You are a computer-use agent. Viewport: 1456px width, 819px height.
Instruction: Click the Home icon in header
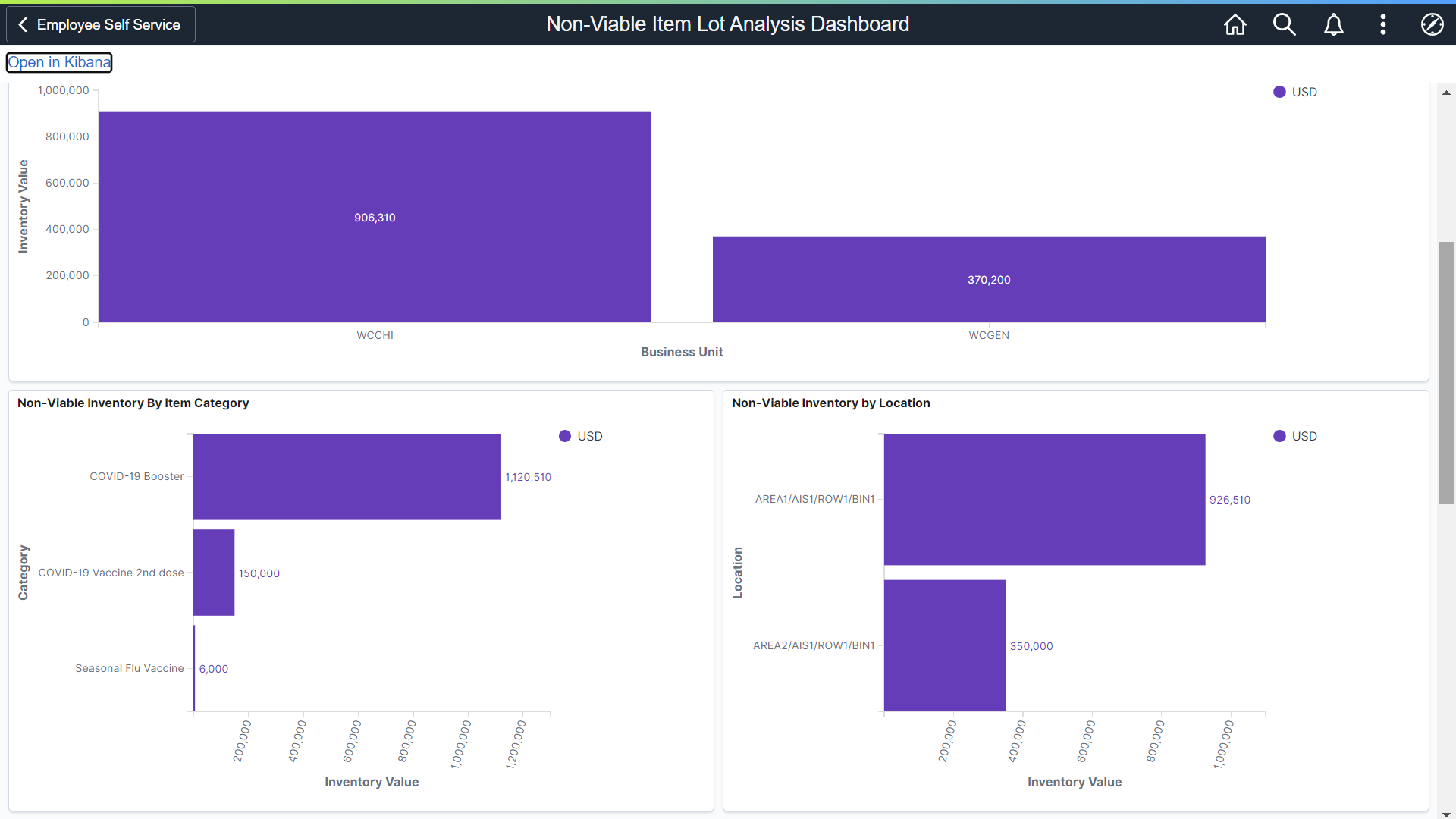click(1235, 24)
